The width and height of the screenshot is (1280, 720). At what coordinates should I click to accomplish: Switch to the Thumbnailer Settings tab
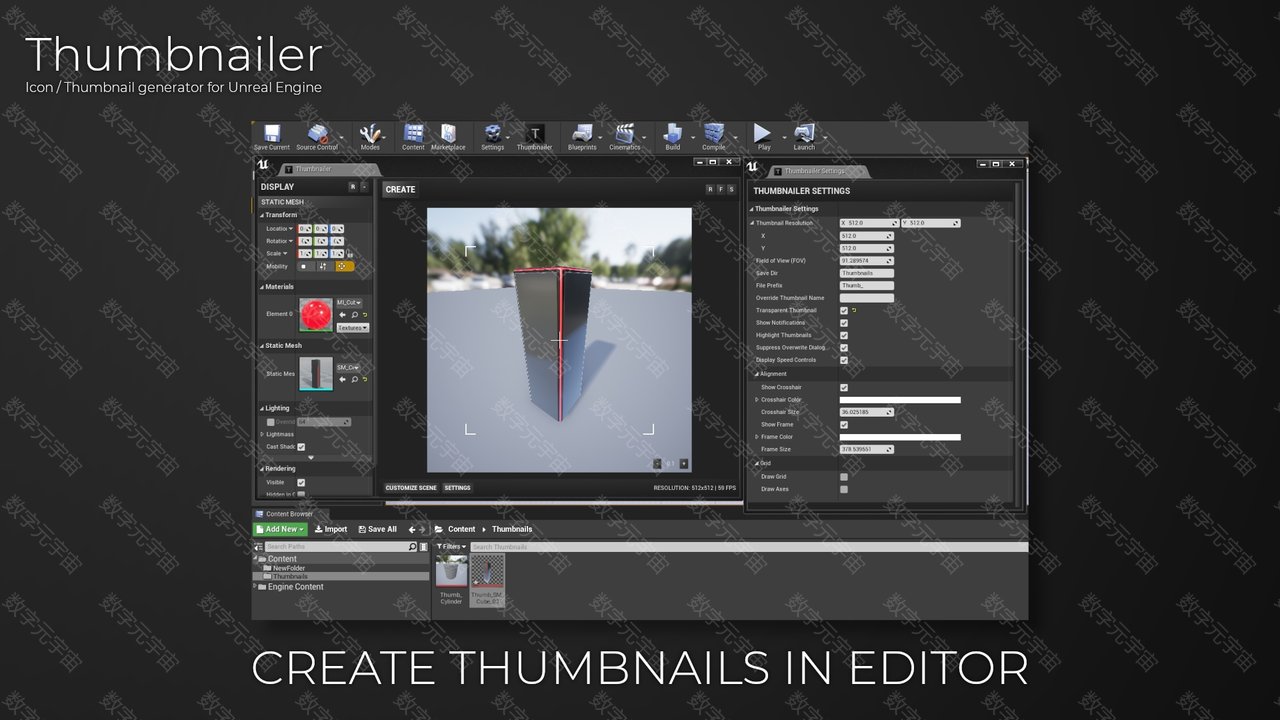[x=813, y=171]
